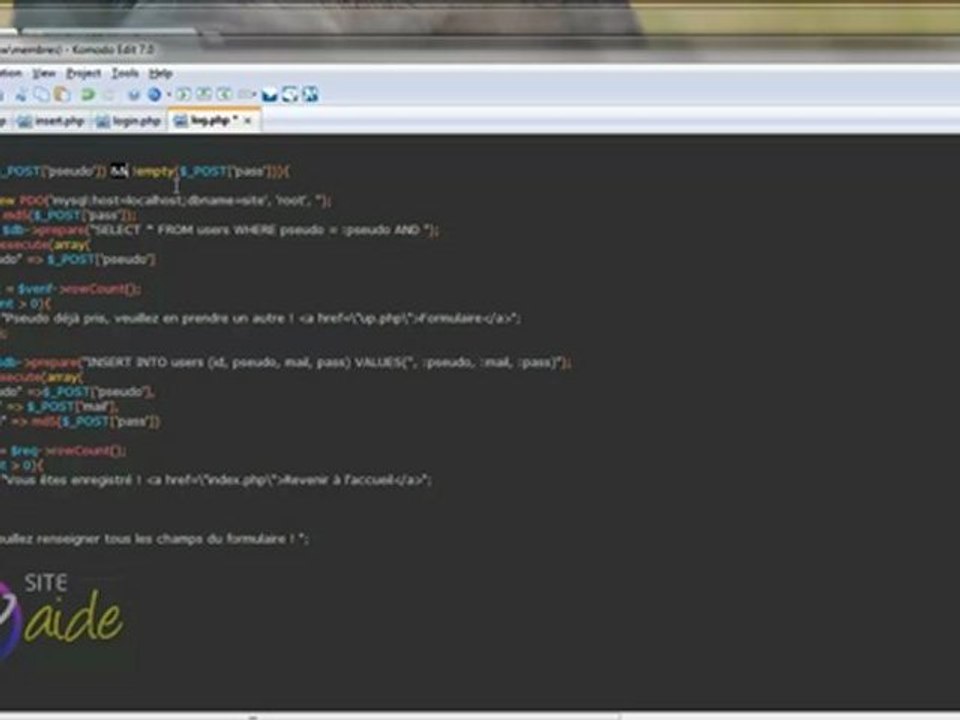Open the dropdown arrow beside the globe icon
Screen dimensions: 960x720
(x=168, y=95)
